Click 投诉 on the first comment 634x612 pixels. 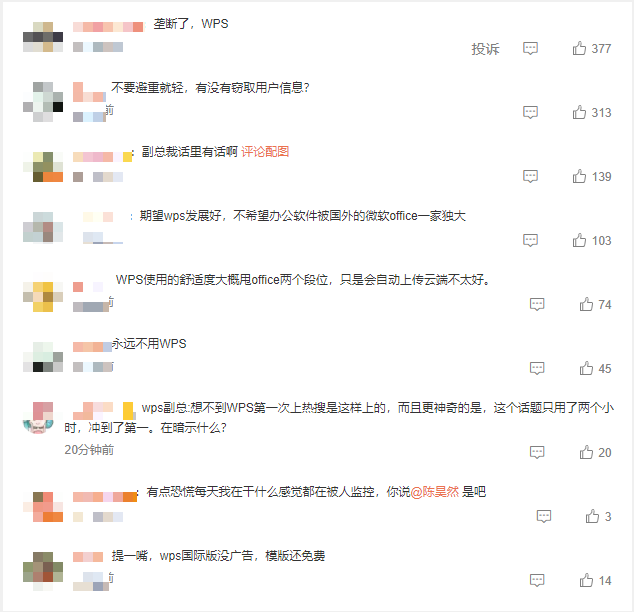coord(485,49)
